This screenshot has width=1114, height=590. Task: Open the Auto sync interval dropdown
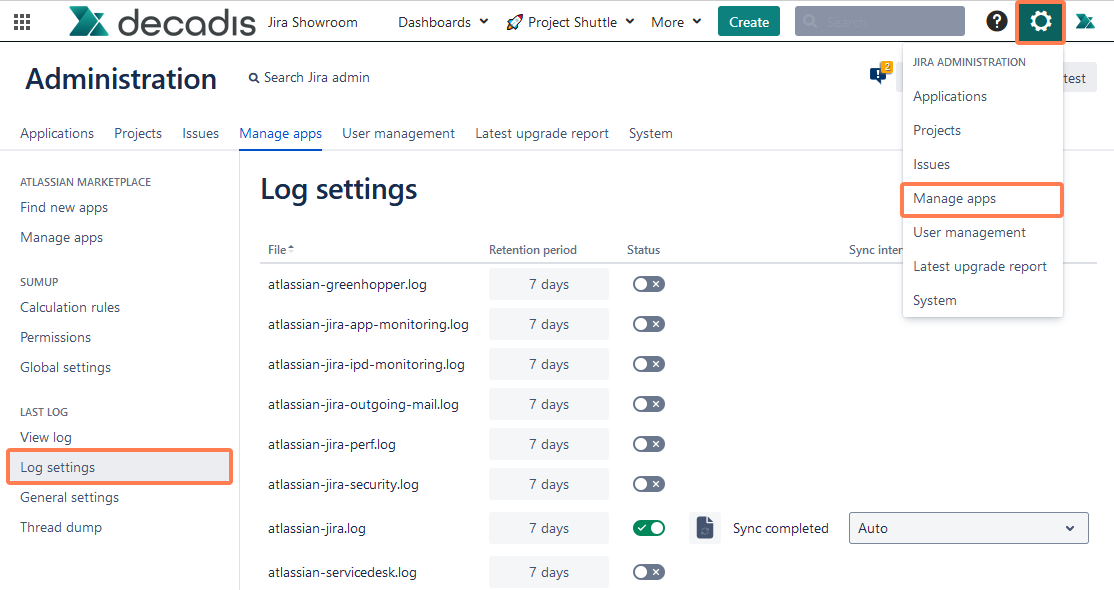tap(967, 528)
